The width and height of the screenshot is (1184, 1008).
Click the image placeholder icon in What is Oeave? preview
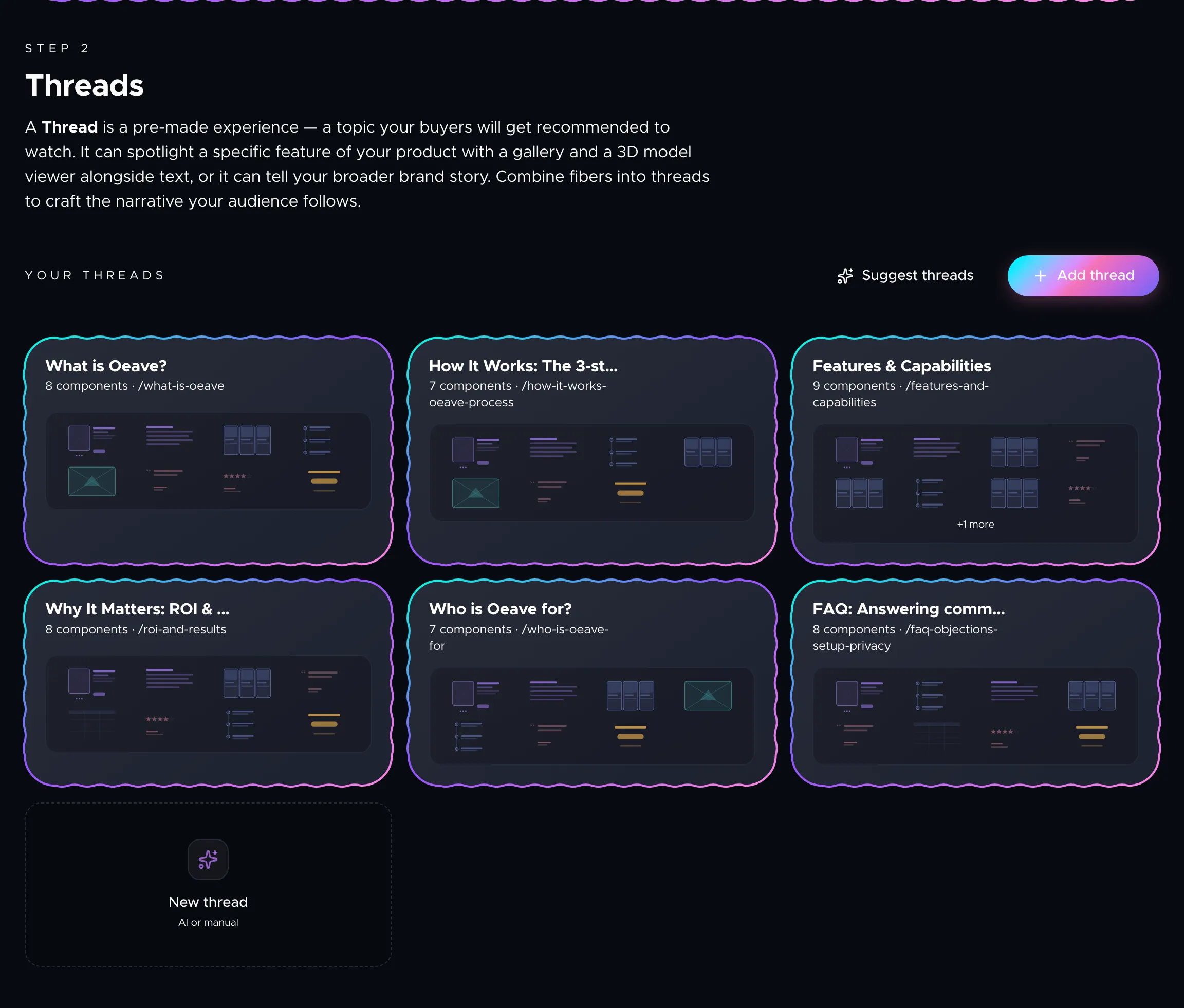coord(92,481)
